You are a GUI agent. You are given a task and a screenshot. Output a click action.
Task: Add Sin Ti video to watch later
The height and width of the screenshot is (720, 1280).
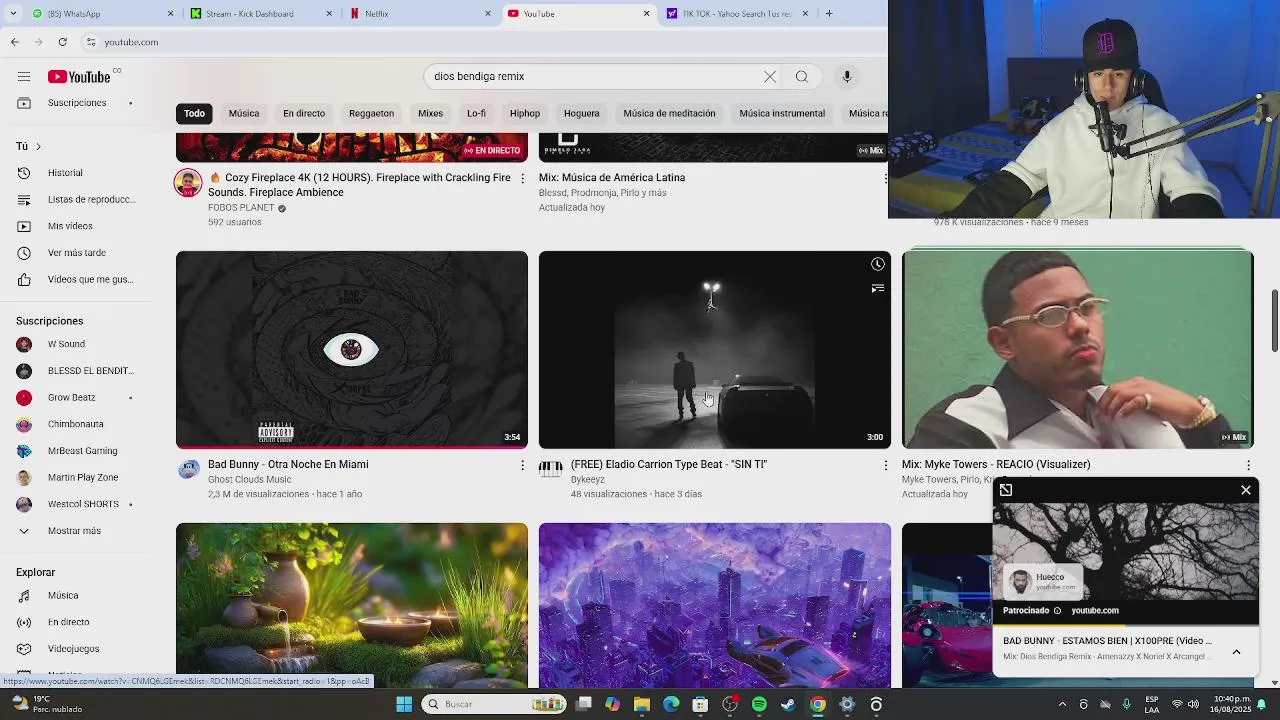877,264
